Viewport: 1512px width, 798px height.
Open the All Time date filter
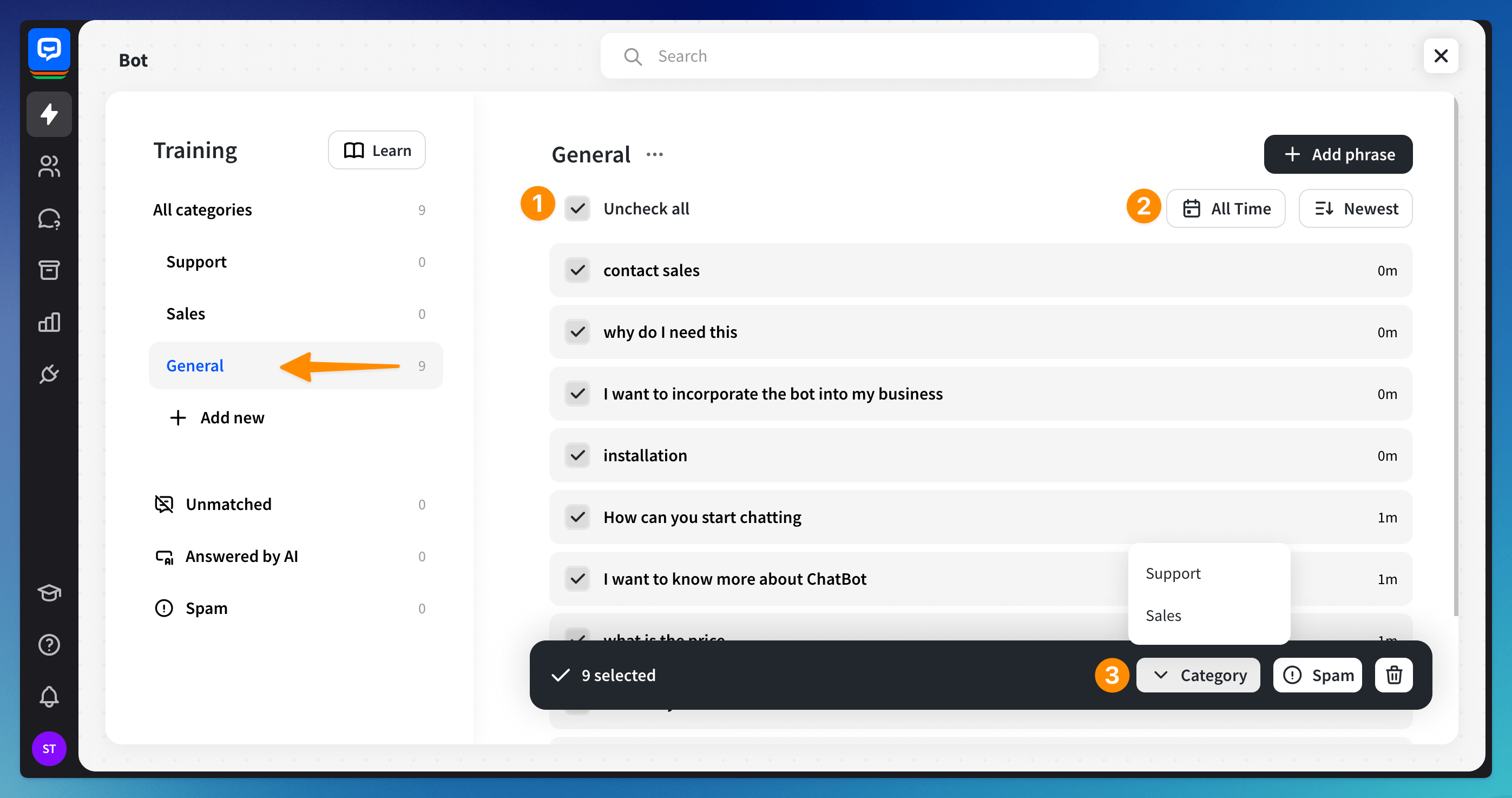coord(1226,208)
